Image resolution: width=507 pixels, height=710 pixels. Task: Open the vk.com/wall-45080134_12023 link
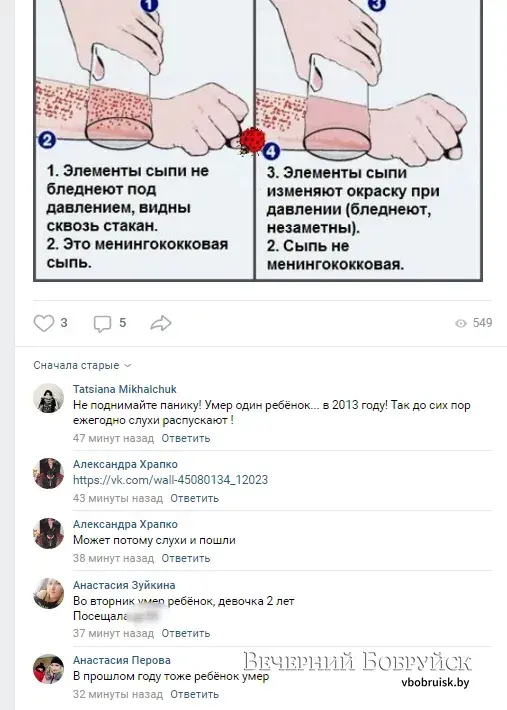(x=170, y=480)
